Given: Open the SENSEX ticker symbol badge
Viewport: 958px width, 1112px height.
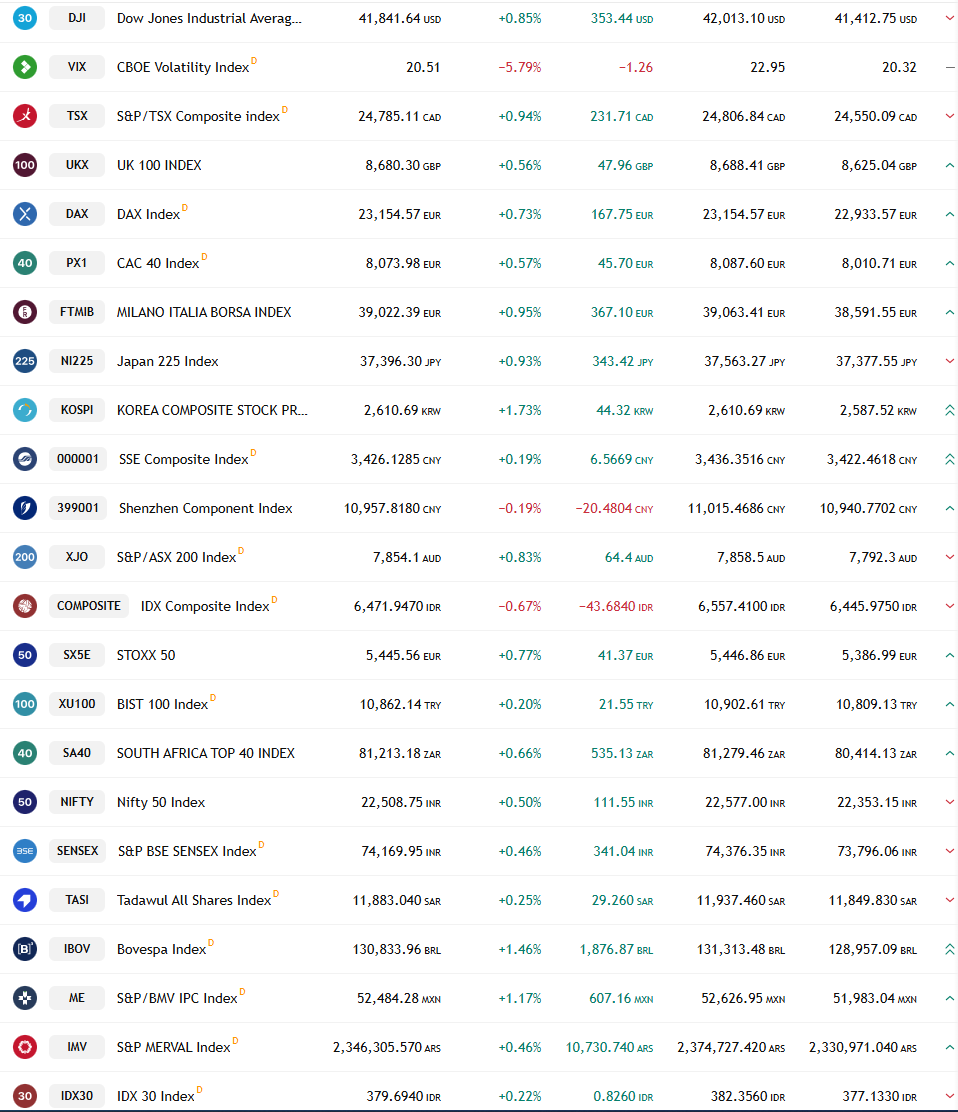Looking at the screenshot, I should (77, 851).
